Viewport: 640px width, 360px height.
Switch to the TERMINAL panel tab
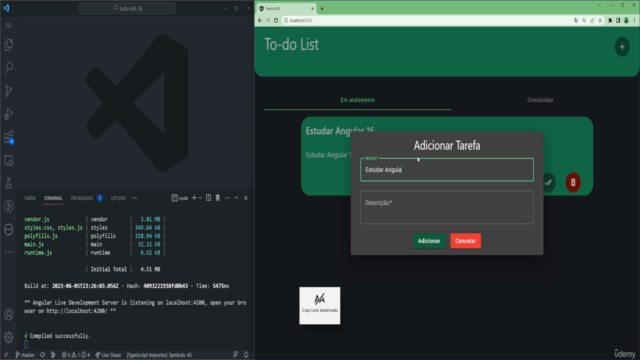point(53,198)
